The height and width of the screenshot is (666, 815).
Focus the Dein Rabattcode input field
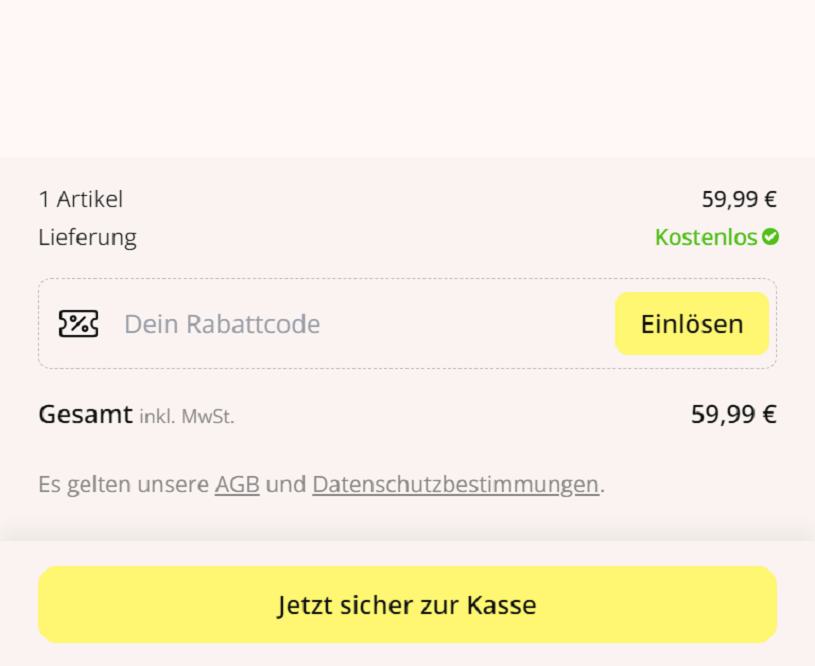[360, 324]
